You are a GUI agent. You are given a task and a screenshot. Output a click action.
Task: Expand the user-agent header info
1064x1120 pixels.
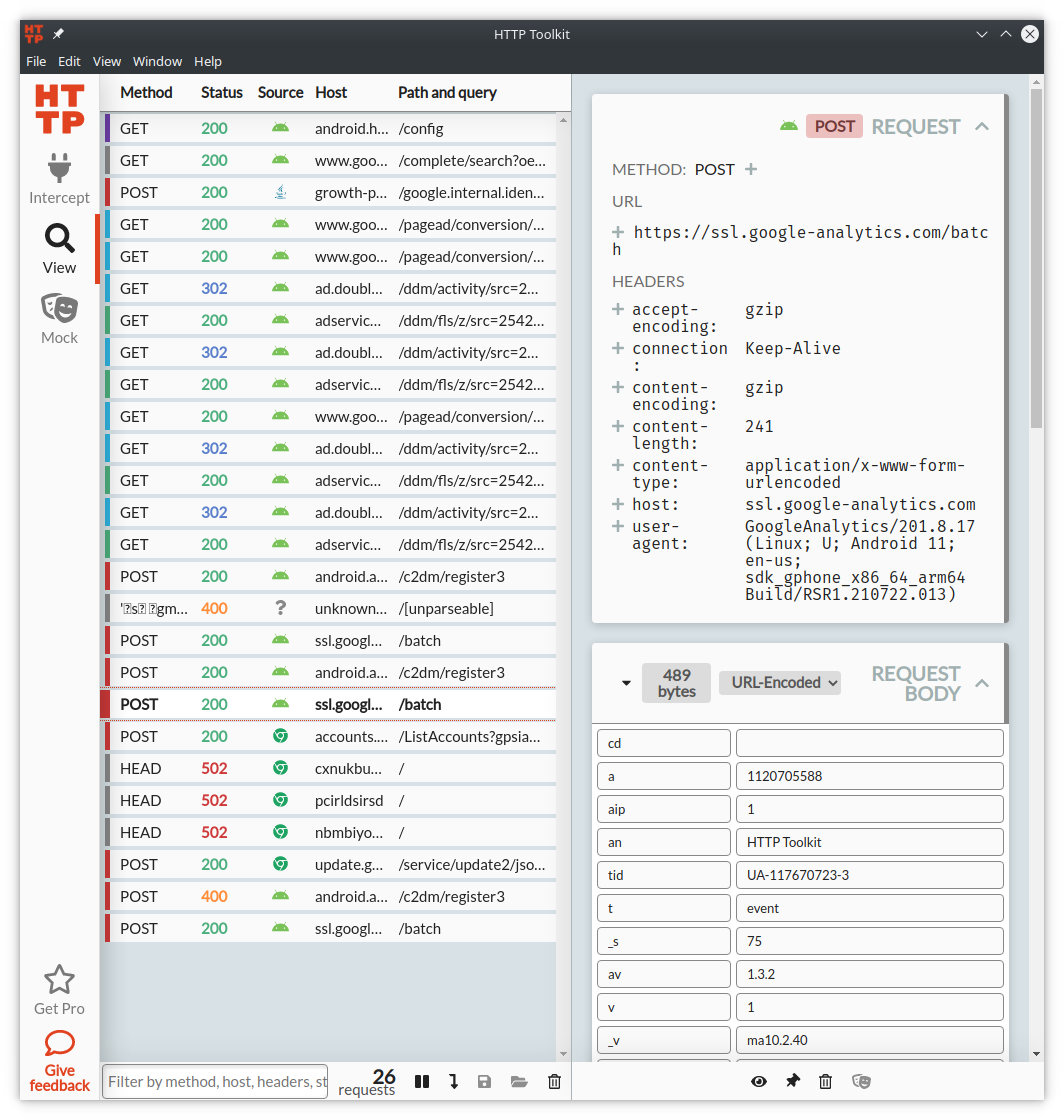pyautogui.click(x=618, y=526)
